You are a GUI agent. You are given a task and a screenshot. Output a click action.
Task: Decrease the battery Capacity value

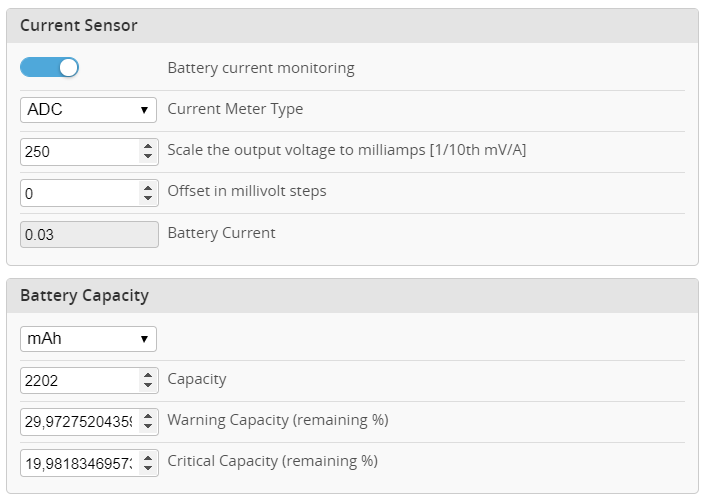[148, 385]
